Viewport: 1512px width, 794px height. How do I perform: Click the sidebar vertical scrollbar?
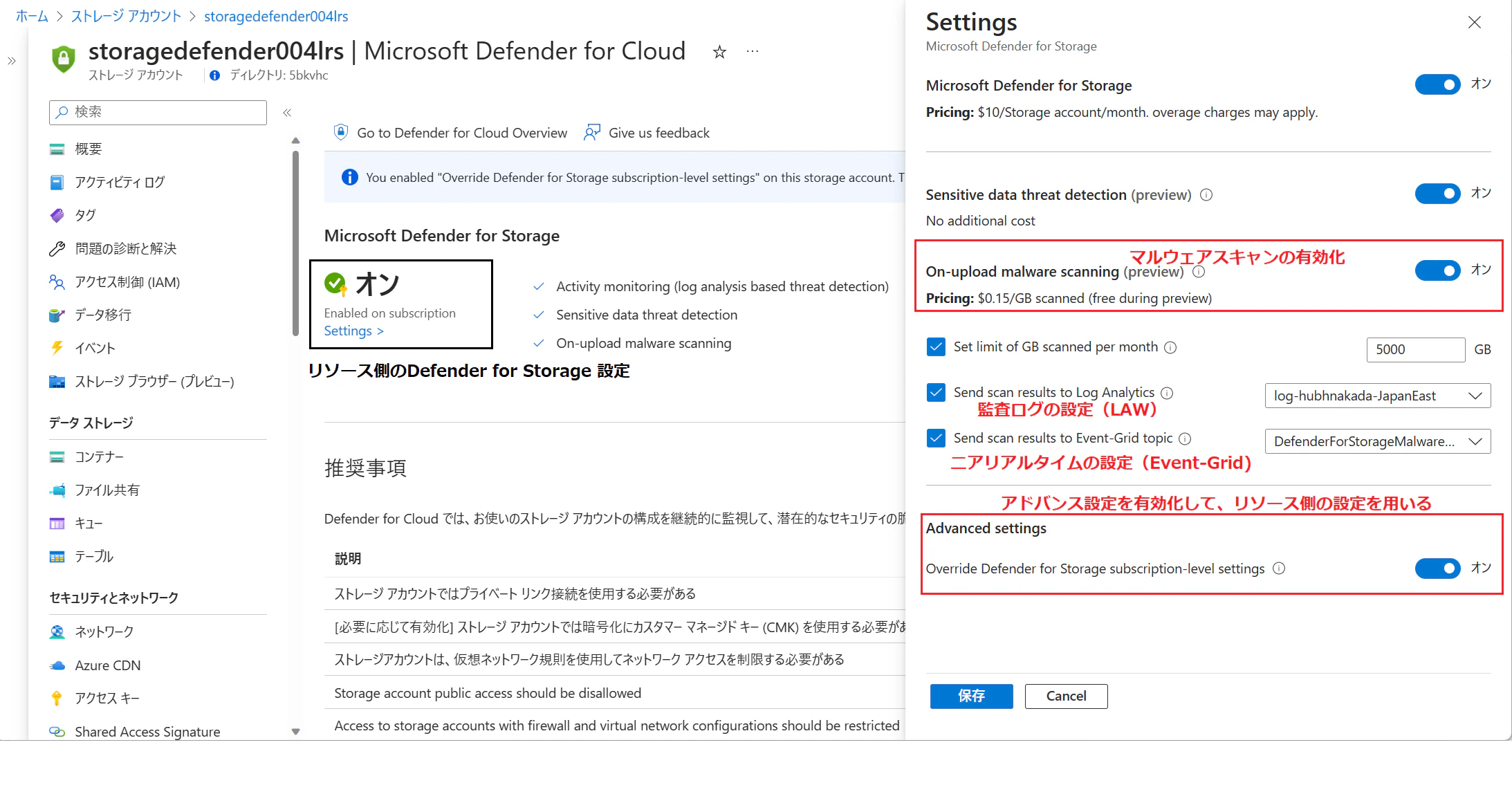(296, 242)
